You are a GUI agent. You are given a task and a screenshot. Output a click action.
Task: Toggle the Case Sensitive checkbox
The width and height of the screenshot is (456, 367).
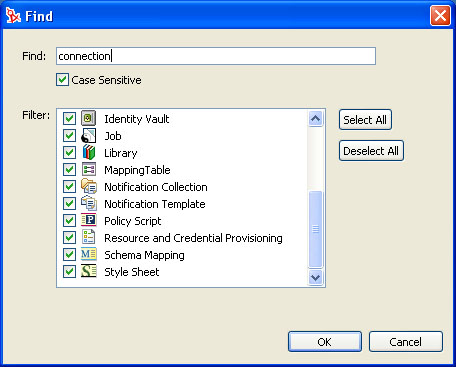62,80
